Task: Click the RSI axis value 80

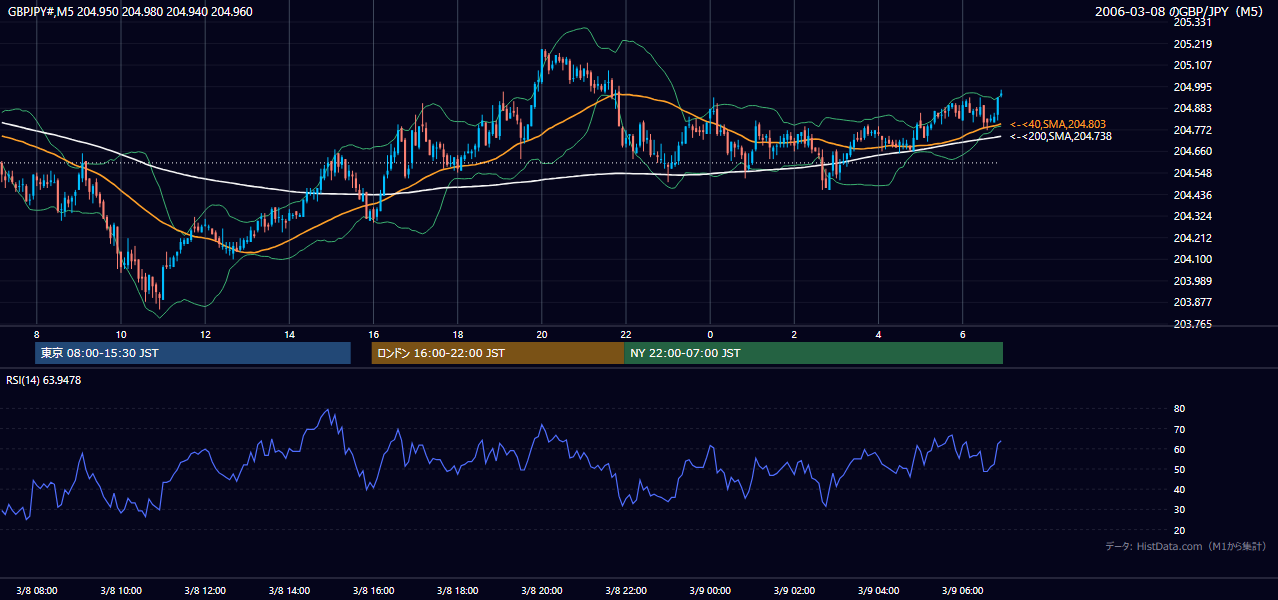Action: tap(1179, 409)
